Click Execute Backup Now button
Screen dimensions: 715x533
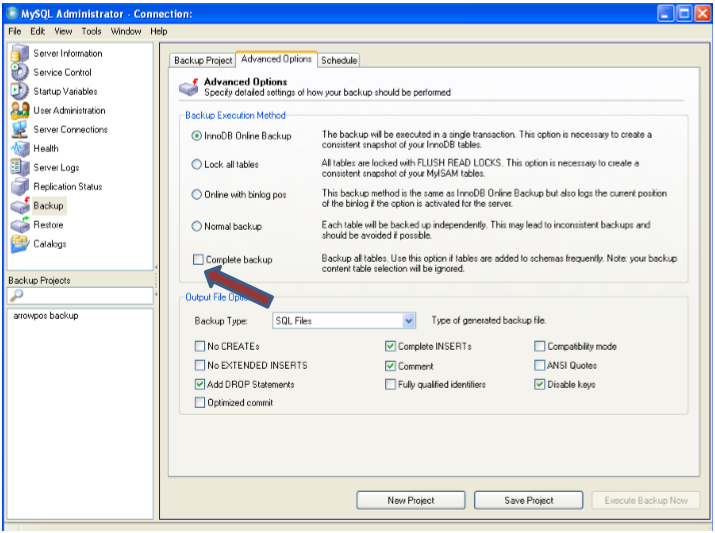[646, 501]
